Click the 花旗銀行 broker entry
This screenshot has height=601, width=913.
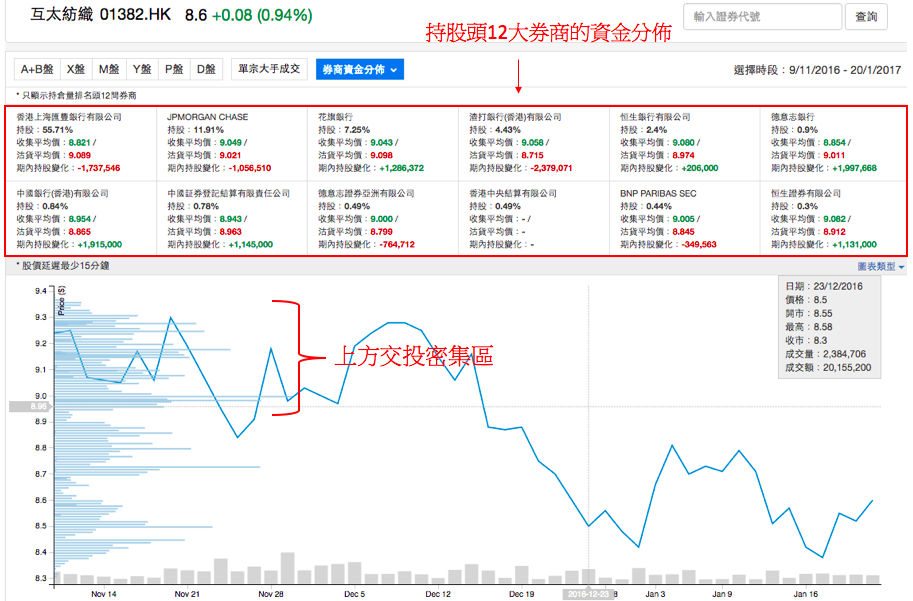pyautogui.click(x=335, y=117)
